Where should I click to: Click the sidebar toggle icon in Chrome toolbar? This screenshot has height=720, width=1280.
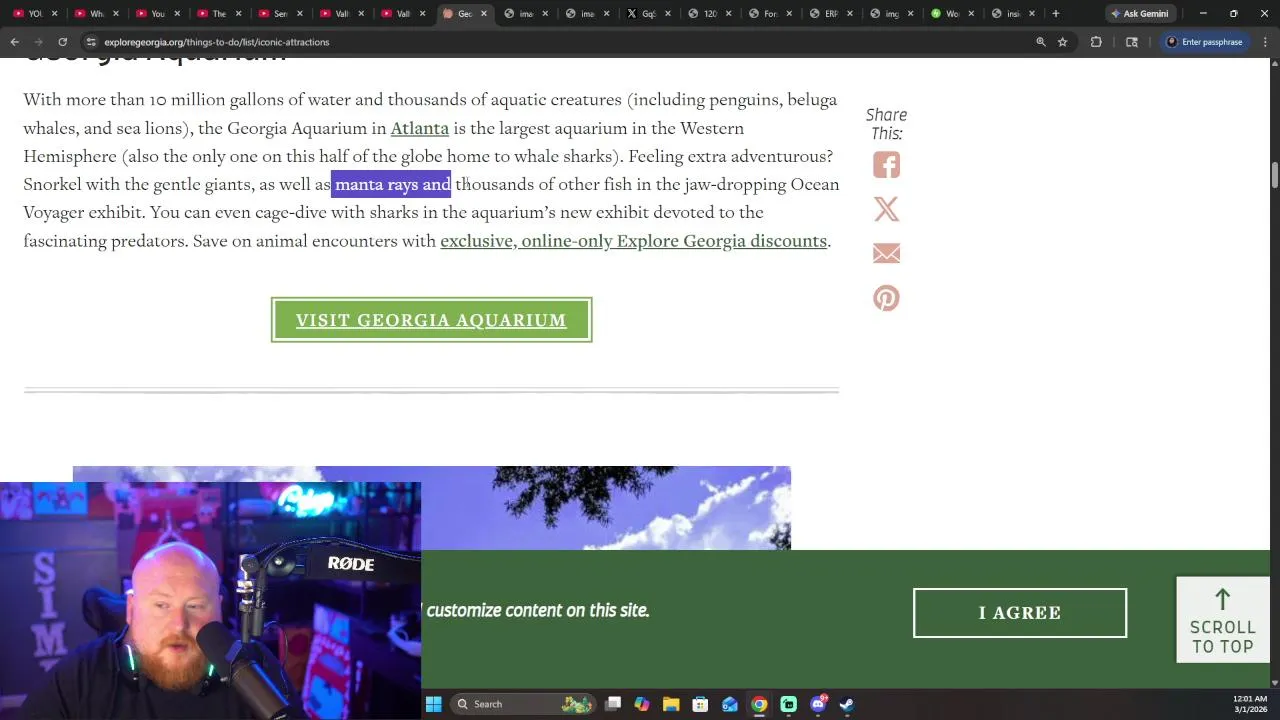pyautogui.click(x=1132, y=42)
